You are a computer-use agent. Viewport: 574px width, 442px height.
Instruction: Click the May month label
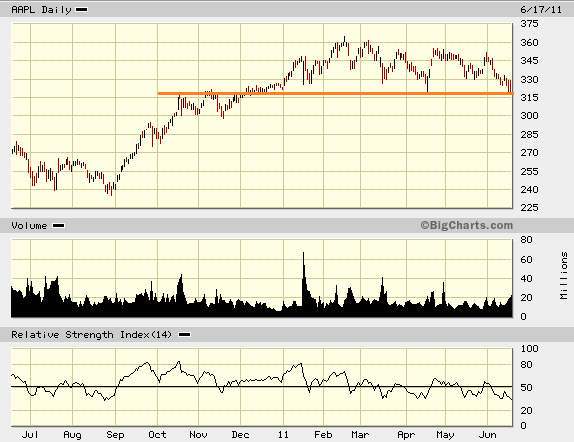(x=446, y=435)
